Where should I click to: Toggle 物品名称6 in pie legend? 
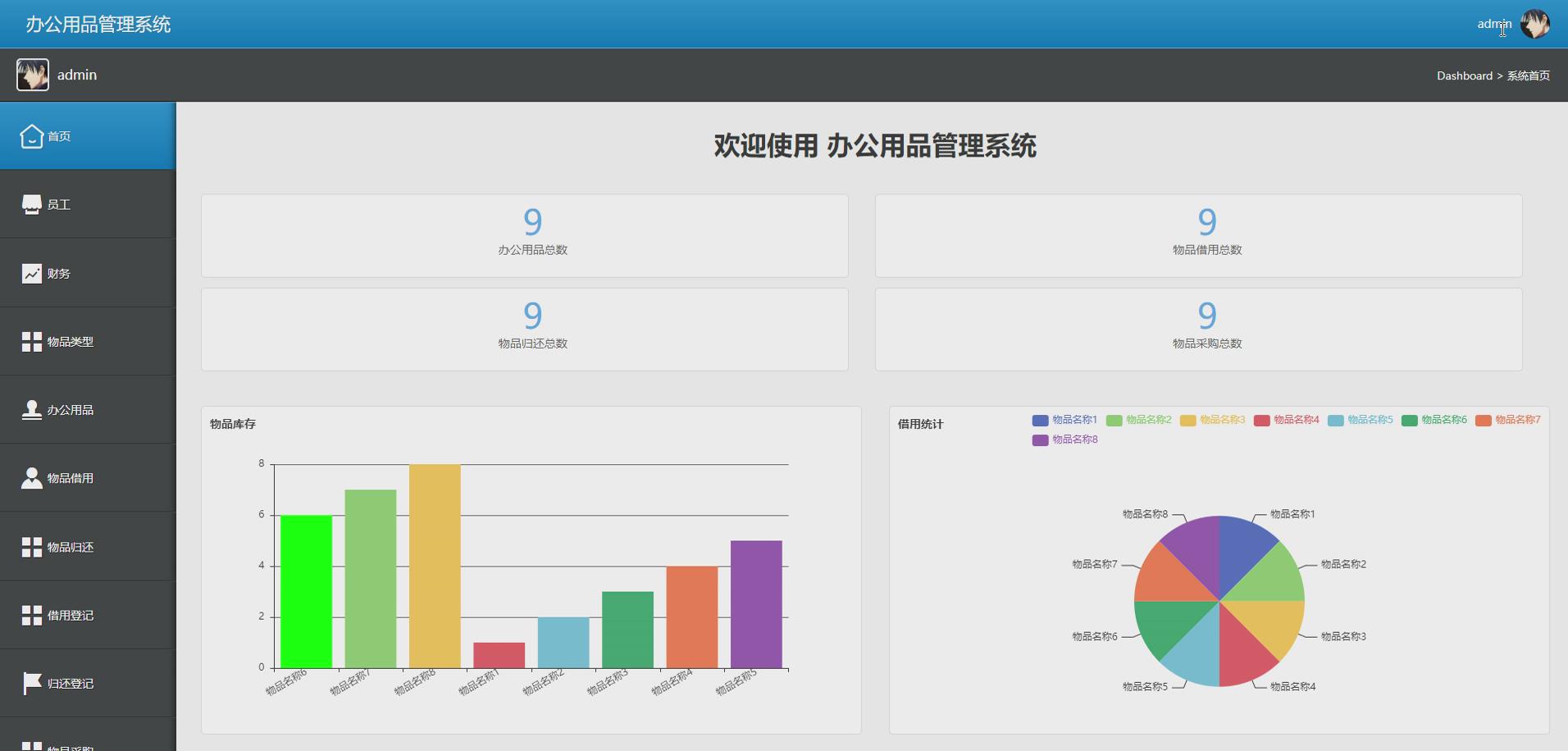[1434, 420]
